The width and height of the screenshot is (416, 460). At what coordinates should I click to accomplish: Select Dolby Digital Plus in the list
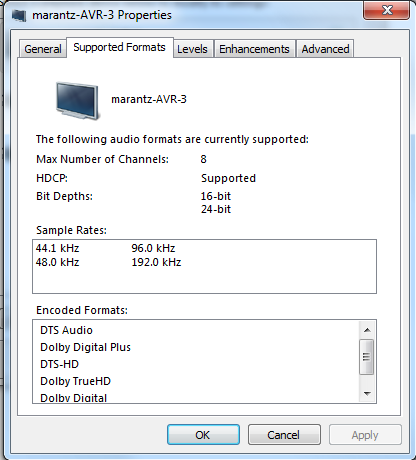click(85, 347)
